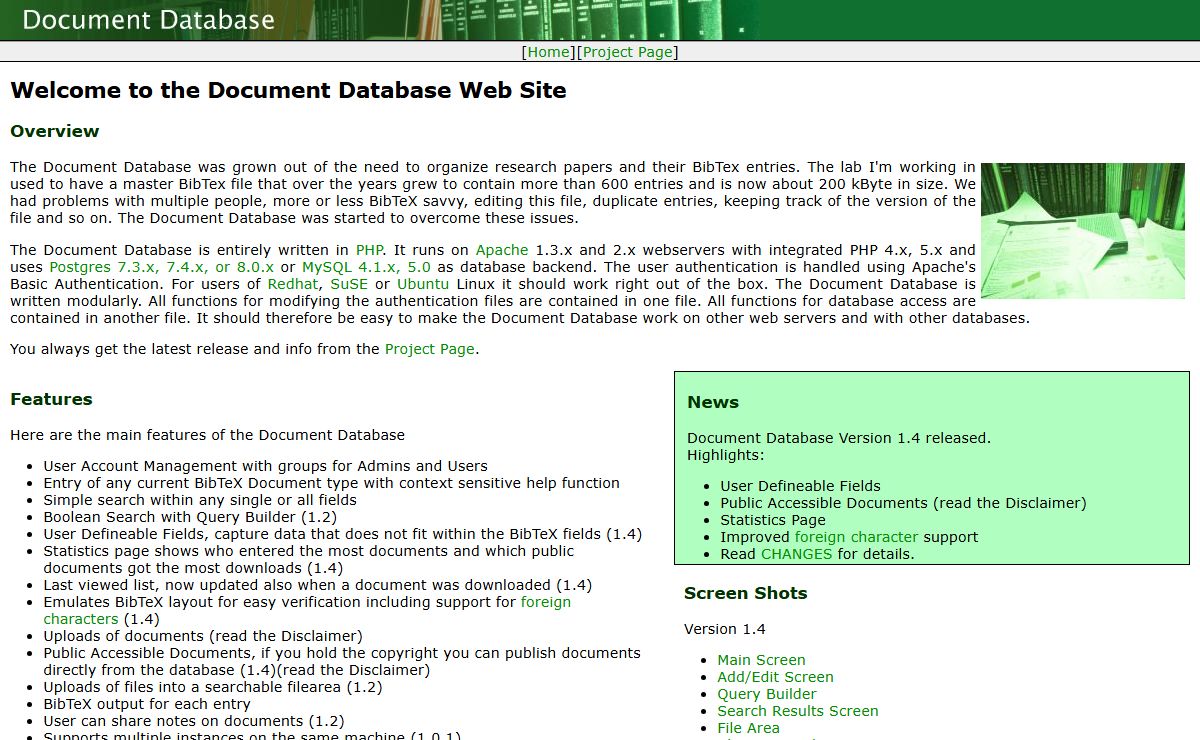Click 'Simple search within any single or all fields'
The image size is (1200, 740).
click(x=200, y=500)
